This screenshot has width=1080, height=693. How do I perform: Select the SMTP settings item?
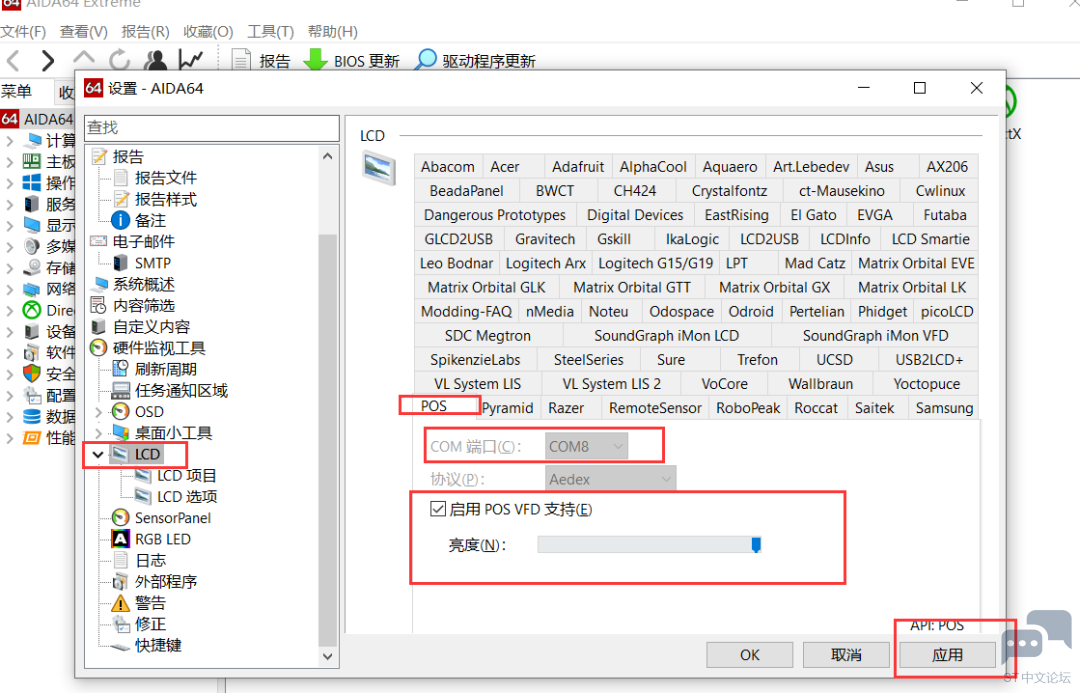pyautogui.click(x=152, y=263)
